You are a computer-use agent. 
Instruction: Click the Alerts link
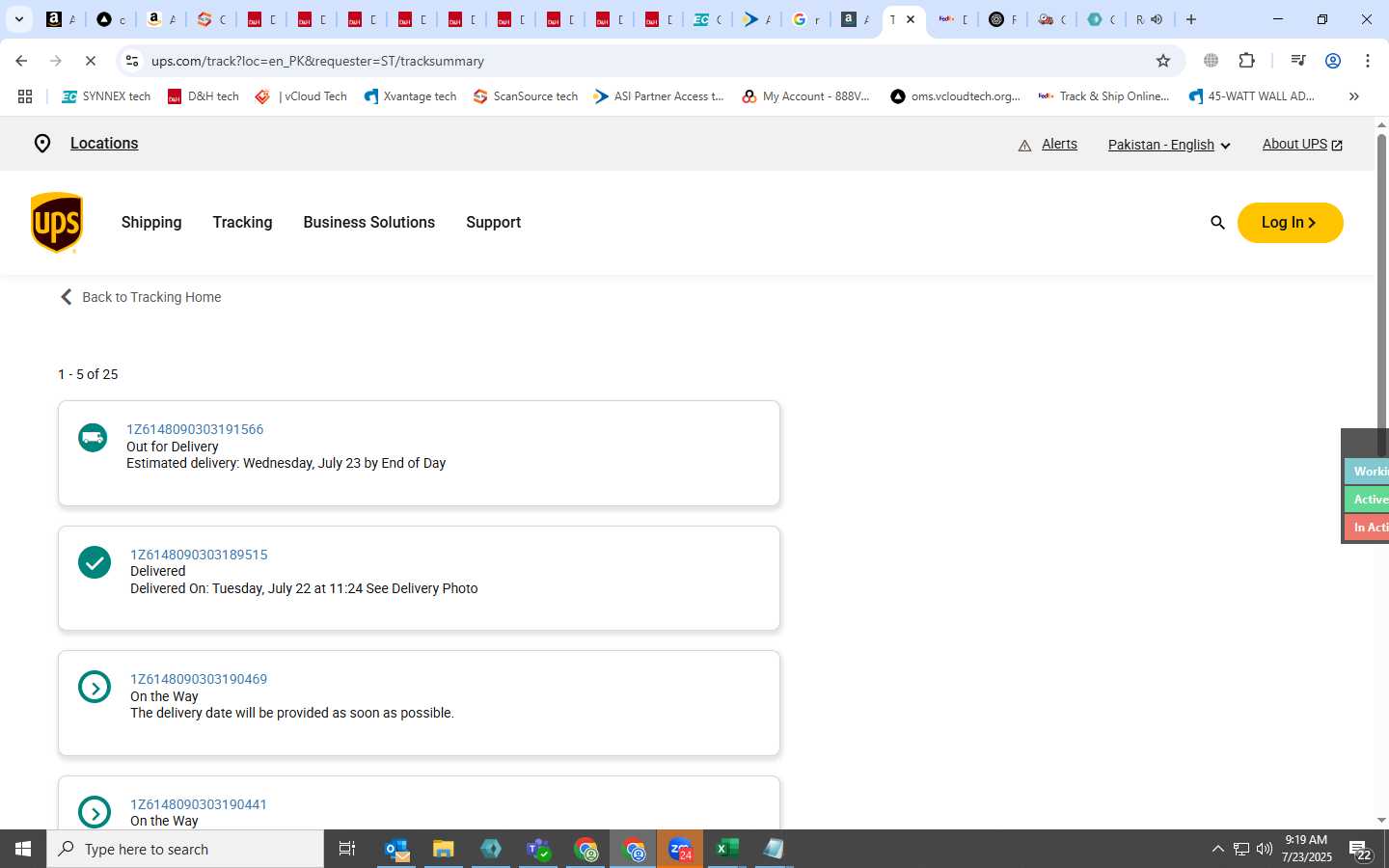[x=1059, y=145]
